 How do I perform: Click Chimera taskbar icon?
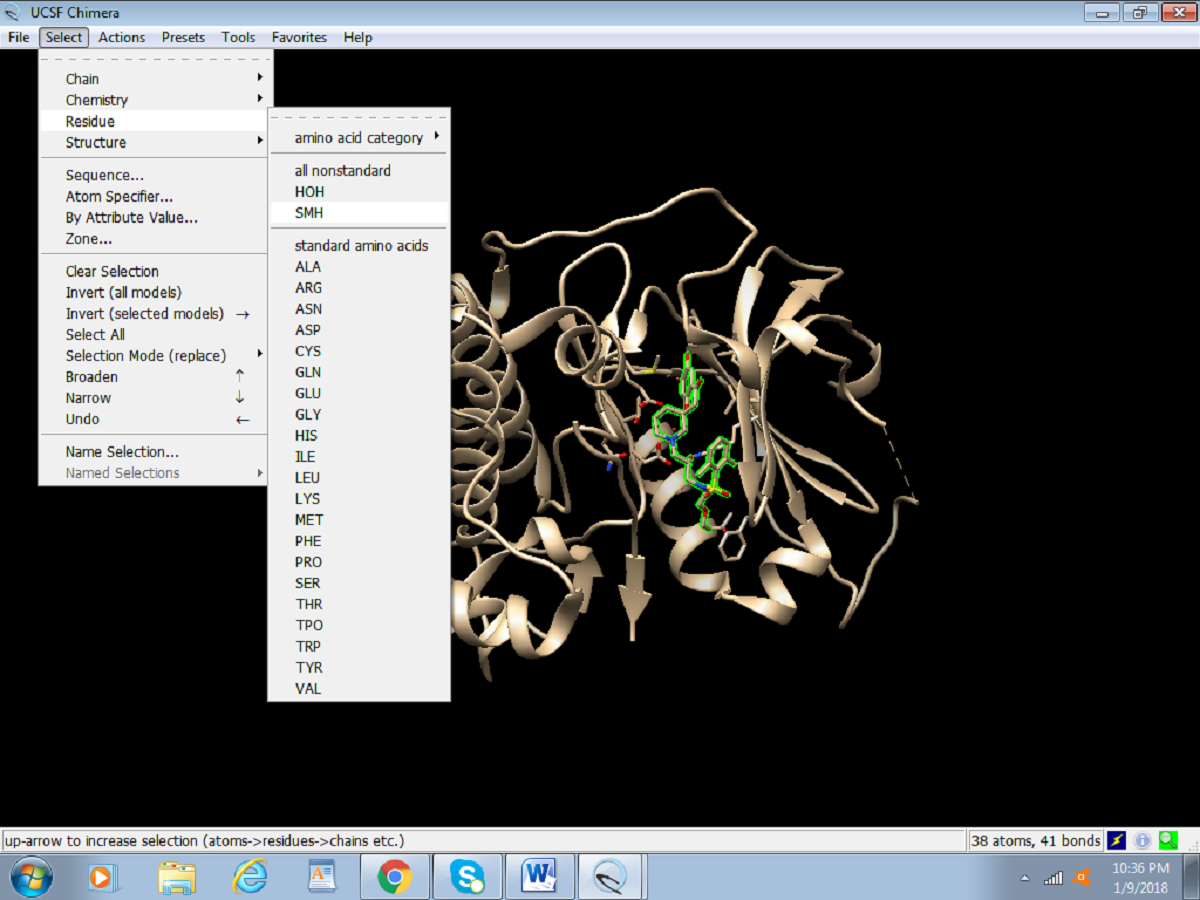611,878
